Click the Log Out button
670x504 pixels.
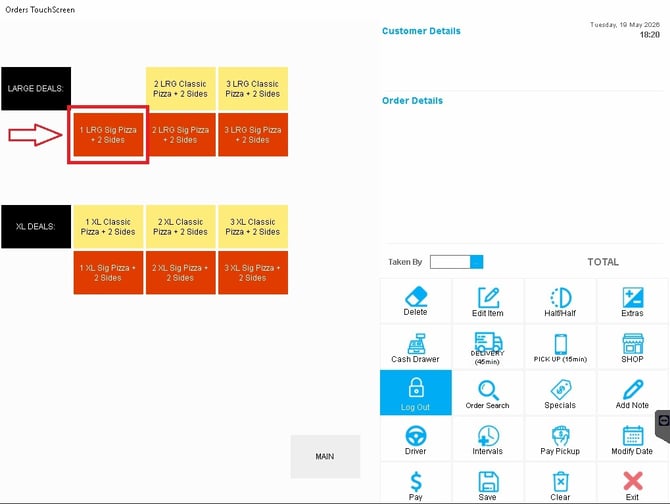(x=415, y=393)
